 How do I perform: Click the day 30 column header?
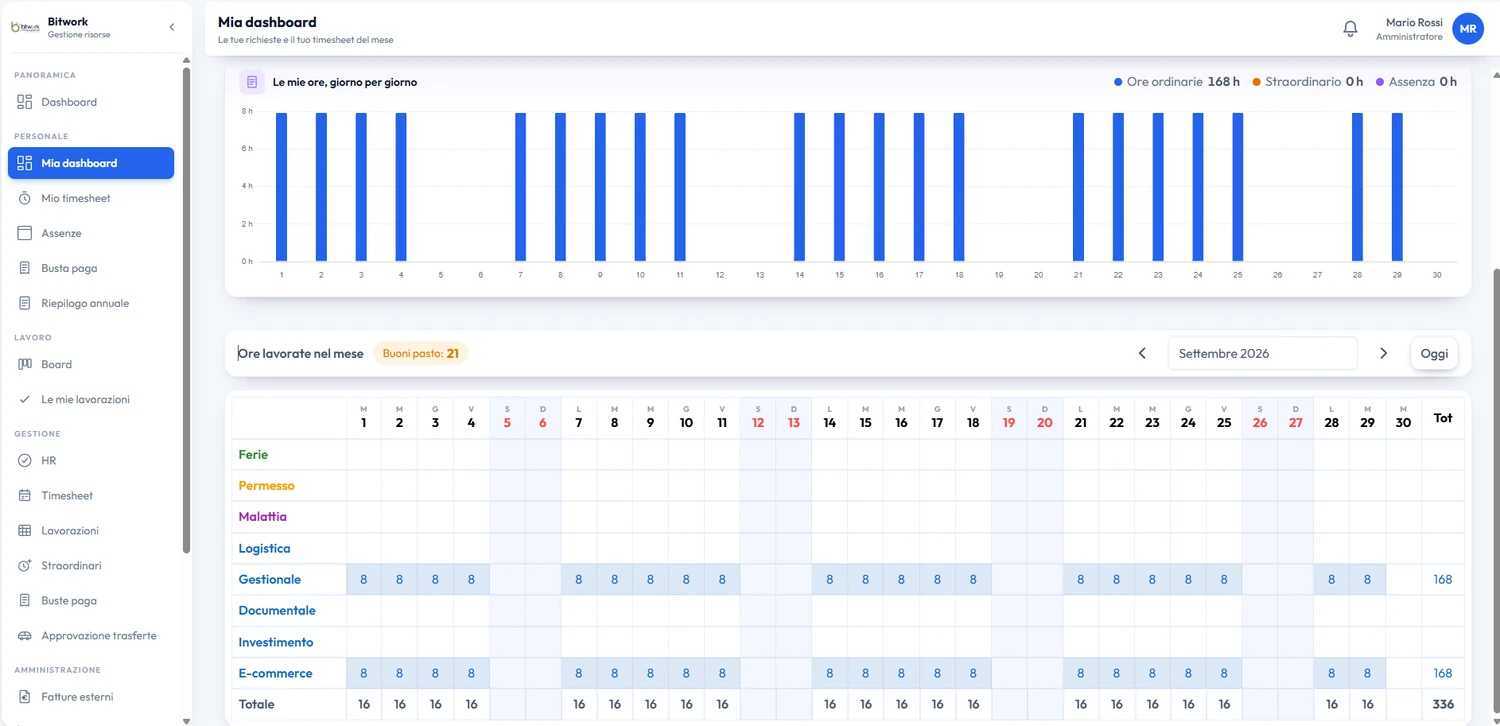[1403, 417]
